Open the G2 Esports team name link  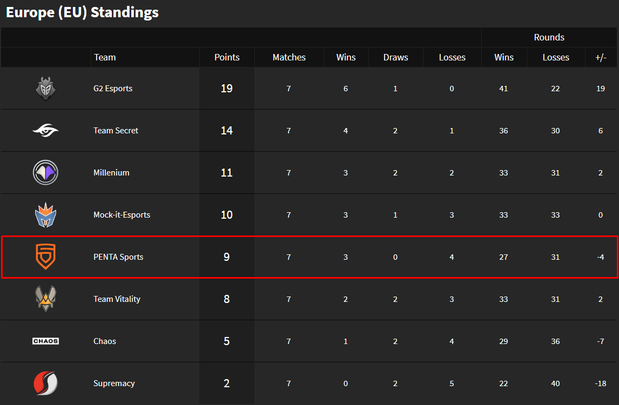click(x=113, y=88)
